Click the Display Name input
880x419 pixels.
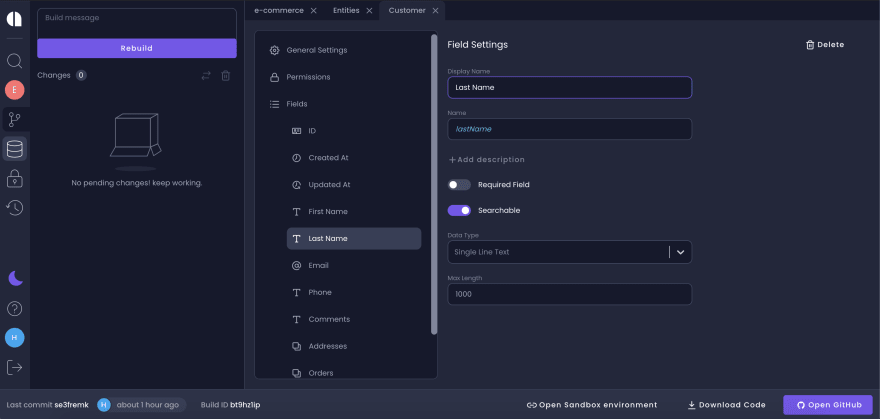coord(570,88)
